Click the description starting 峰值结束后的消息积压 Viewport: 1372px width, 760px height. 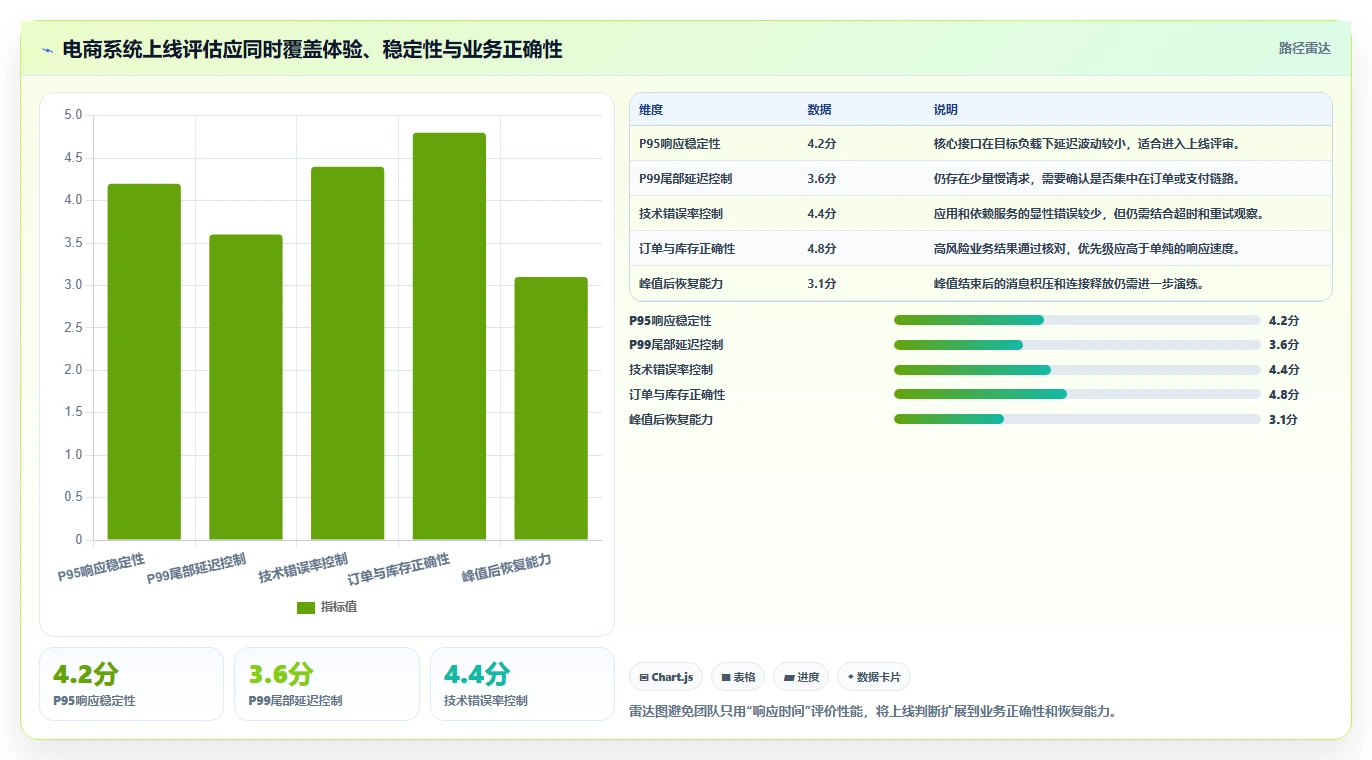[x=1069, y=284]
